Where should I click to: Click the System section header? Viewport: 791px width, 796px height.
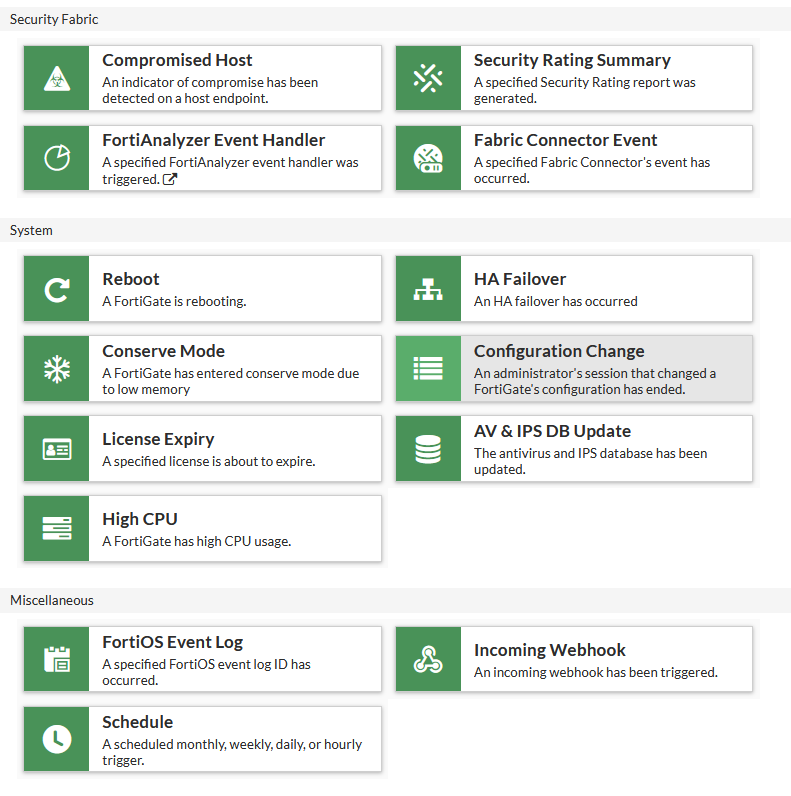point(31,230)
